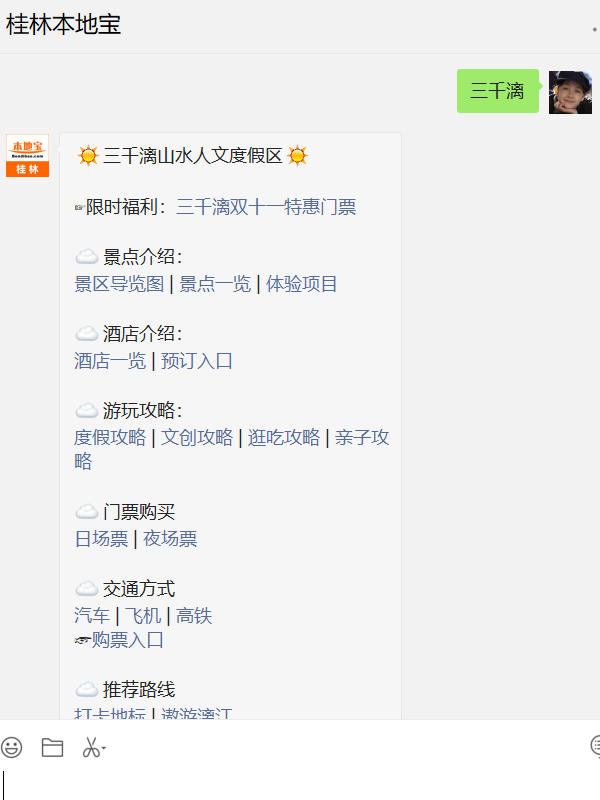
Task: Open chat info three-dot menu
Action: (x=595, y=30)
